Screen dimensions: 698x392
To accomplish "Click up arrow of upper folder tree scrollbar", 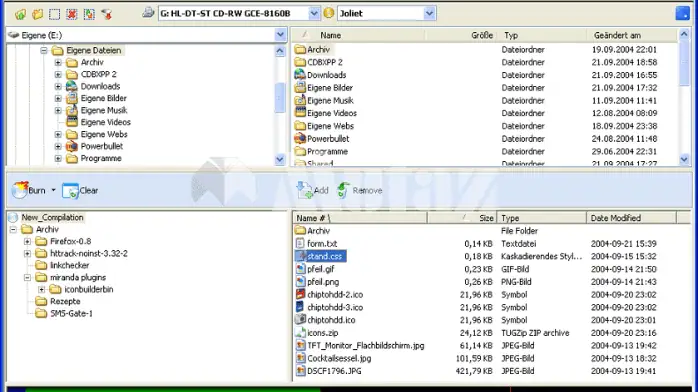I will [280, 51].
